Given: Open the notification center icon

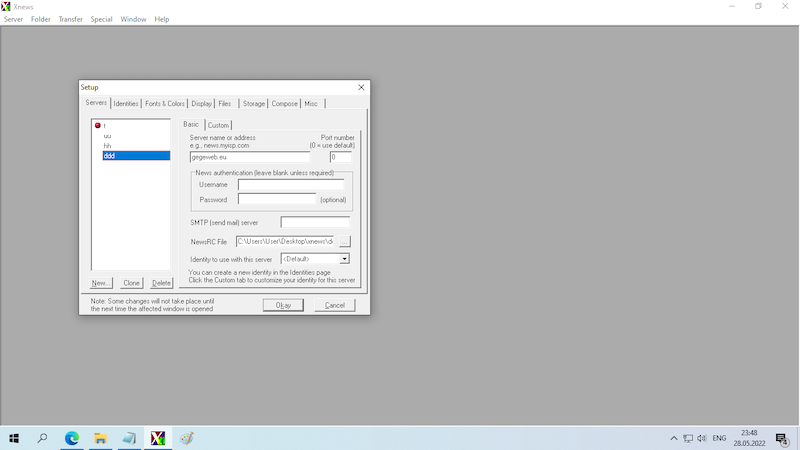Looking at the screenshot, I should pyautogui.click(x=782, y=438).
